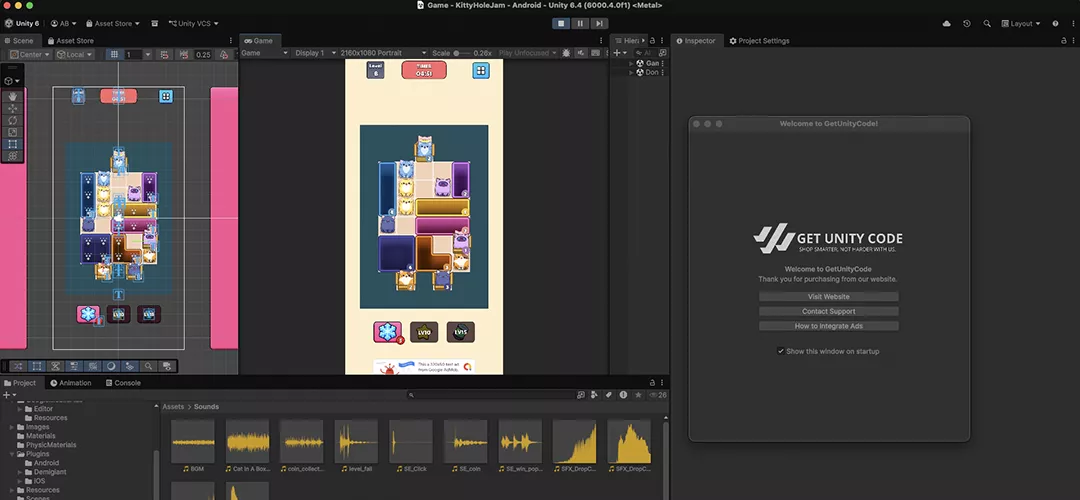The width and height of the screenshot is (1080, 500).
Task: Select the Rotate tool in Scene view
Action: pyautogui.click(x=12, y=120)
